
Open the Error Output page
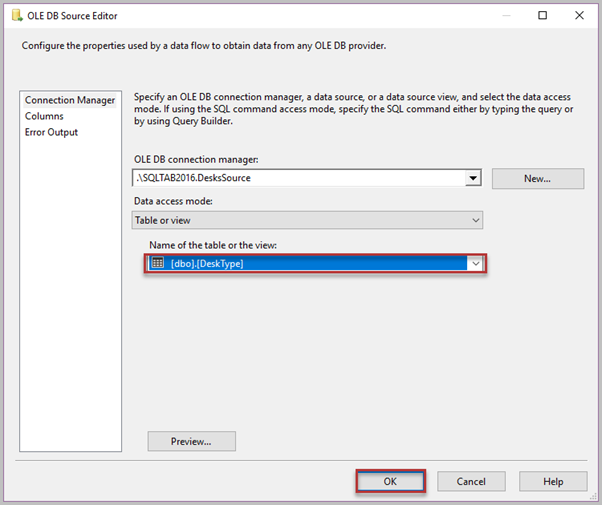[x=51, y=132]
